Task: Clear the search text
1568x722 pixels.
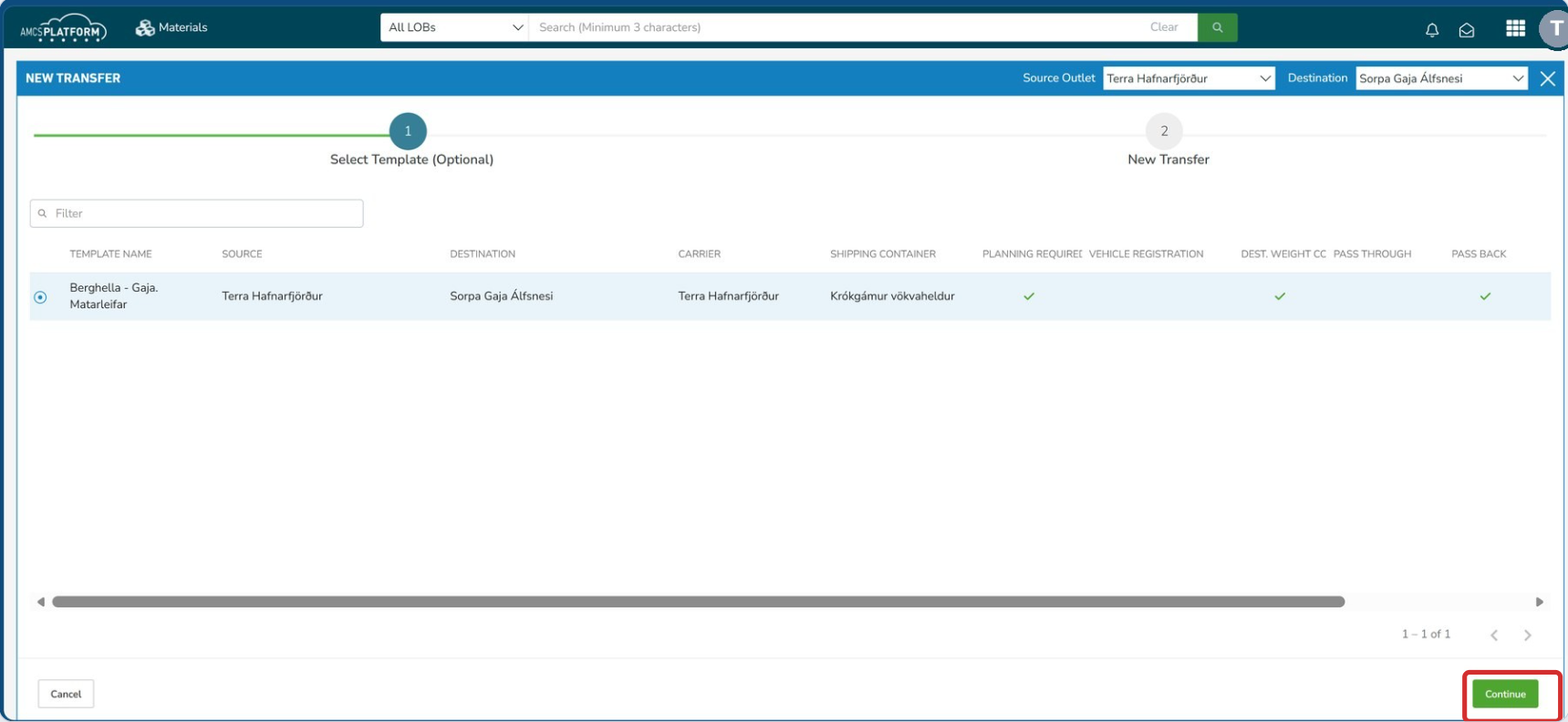Action: [1164, 27]
